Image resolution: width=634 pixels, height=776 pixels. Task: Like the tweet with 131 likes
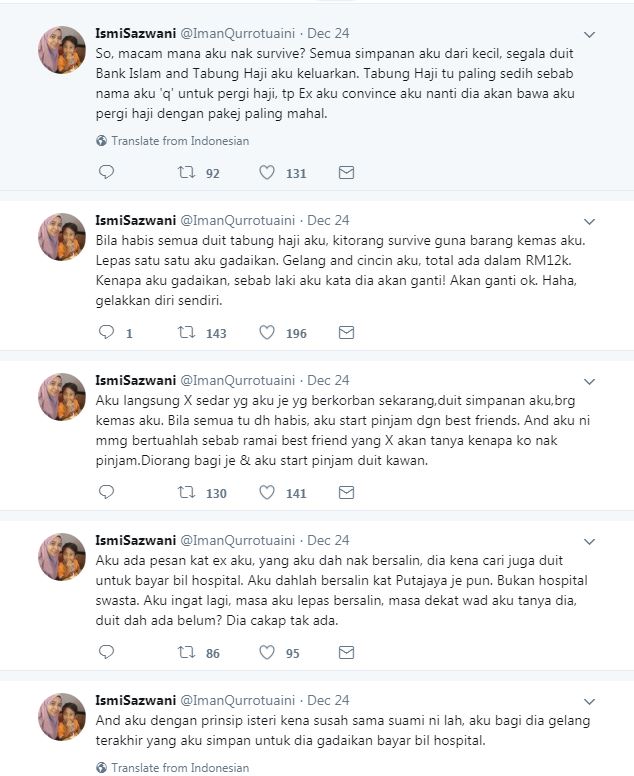267,173
